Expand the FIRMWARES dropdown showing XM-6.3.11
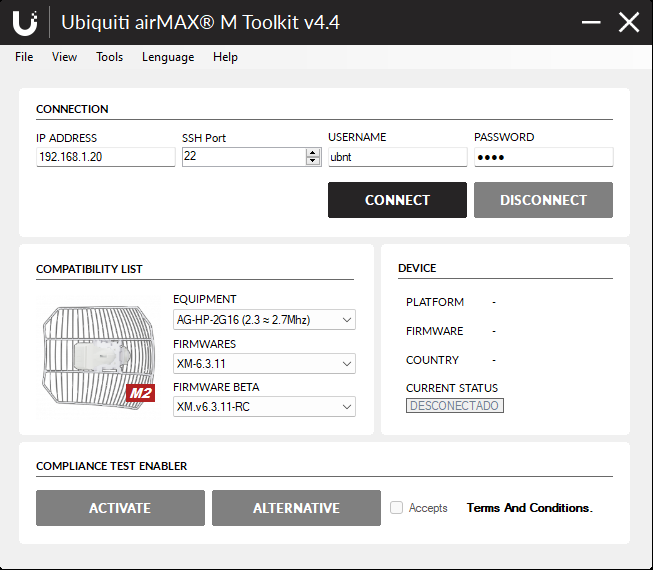Image resolution: width=653 pixels, height=570 pixels. pyautogui.click(x=264, y=363)
